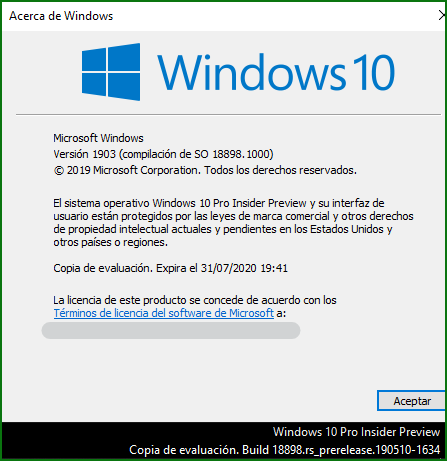The width and height of the screenshot is (447, 461).
Task: Click the build number 18898.1000
Action: tap(241, 154)
